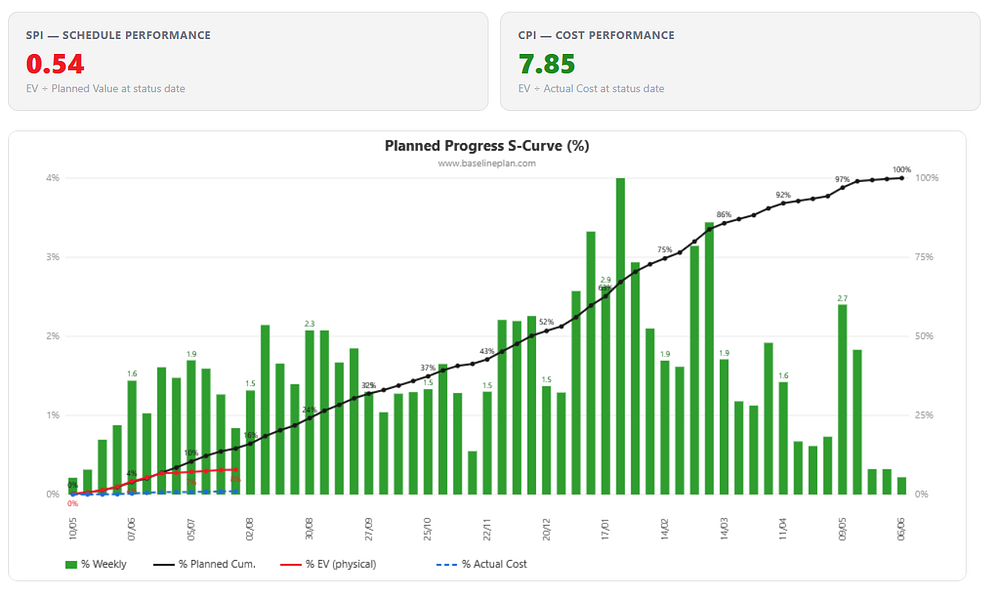Viewport: 998px width, 600px height.
Task: Click the 50% tick on the right axis
Action: tap(924, 336)
